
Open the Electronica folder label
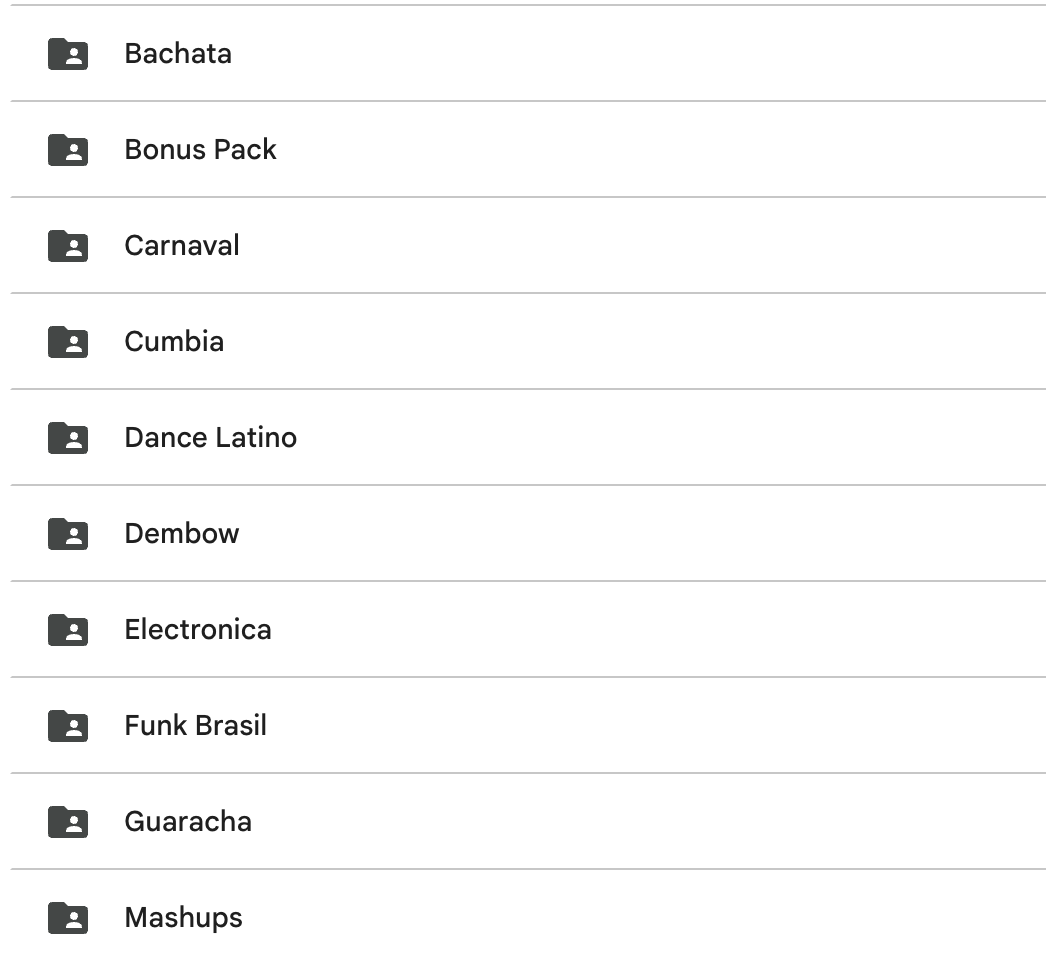198,630
